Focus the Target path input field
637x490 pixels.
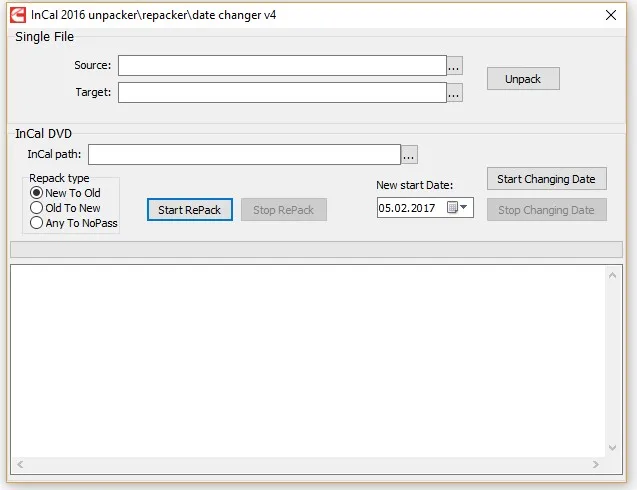click(282, 93)
